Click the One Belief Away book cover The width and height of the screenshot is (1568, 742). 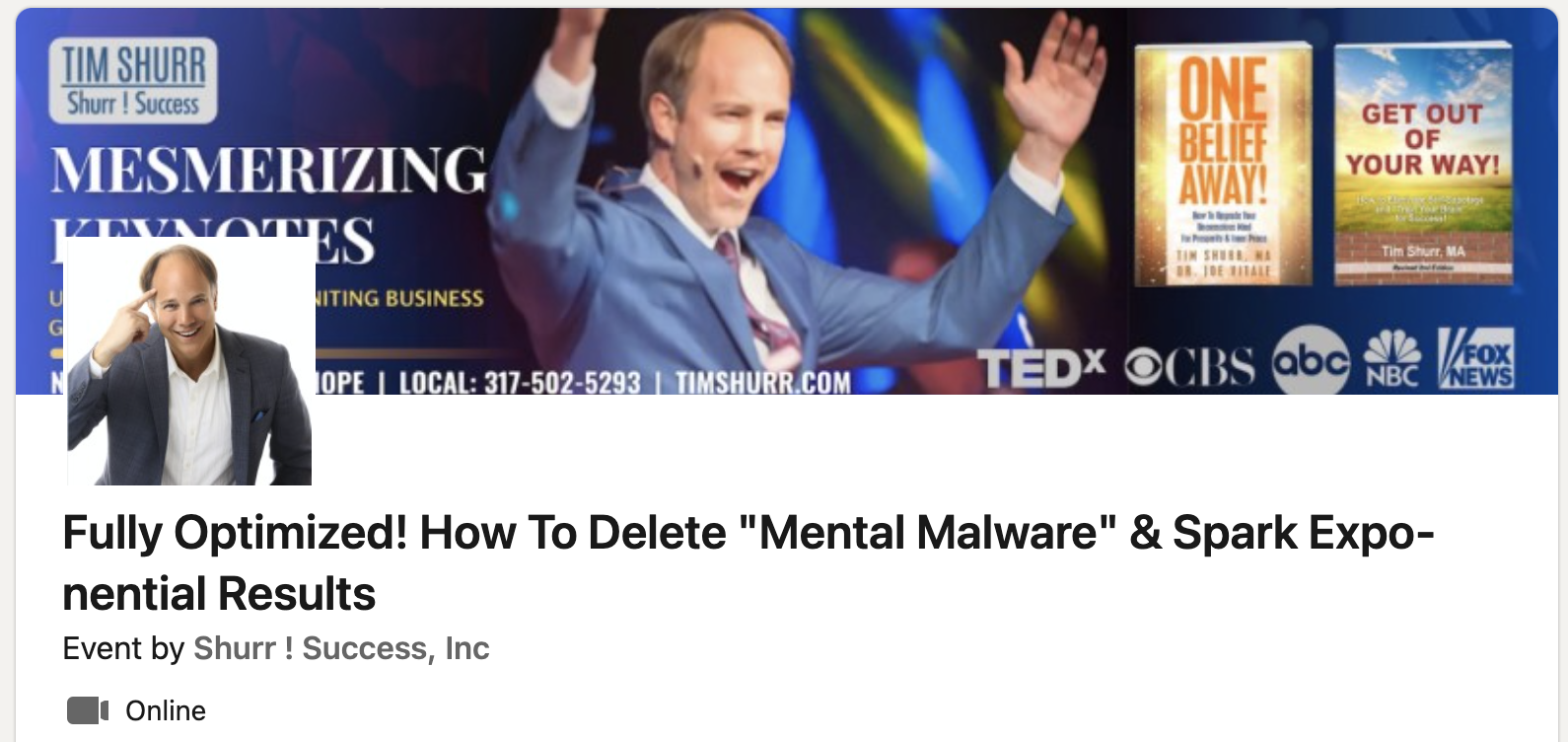pos(1223,165)
